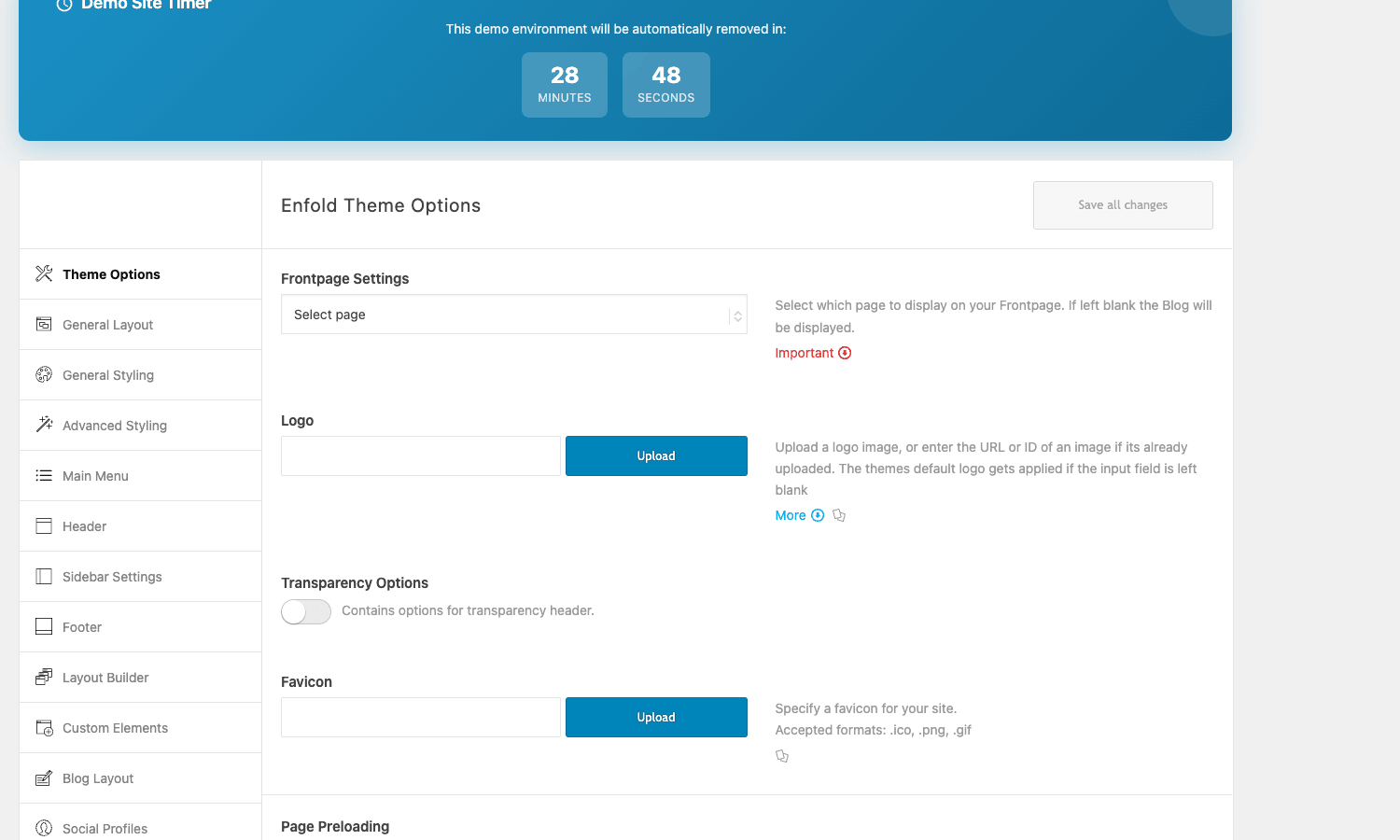Open the Header settings tab

(141, 526)
